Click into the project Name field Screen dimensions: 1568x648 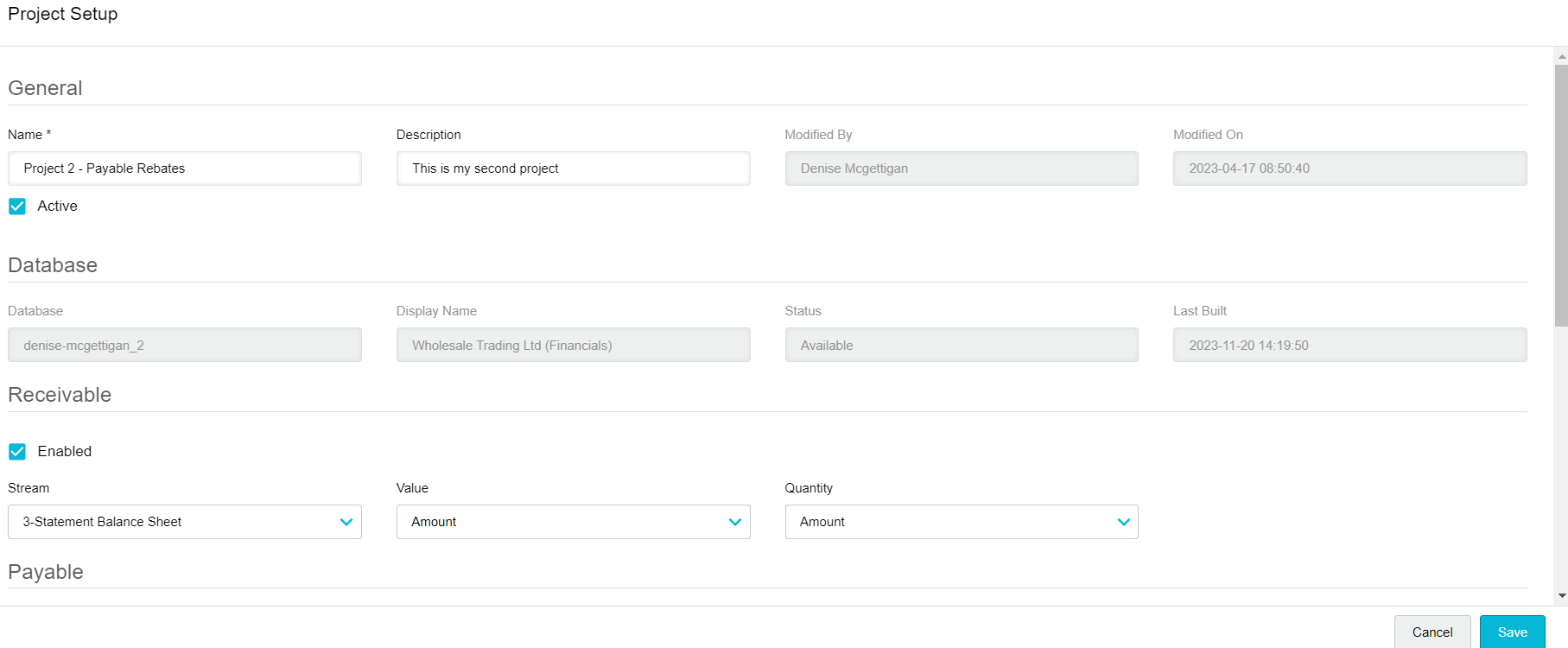coord(184,168)
